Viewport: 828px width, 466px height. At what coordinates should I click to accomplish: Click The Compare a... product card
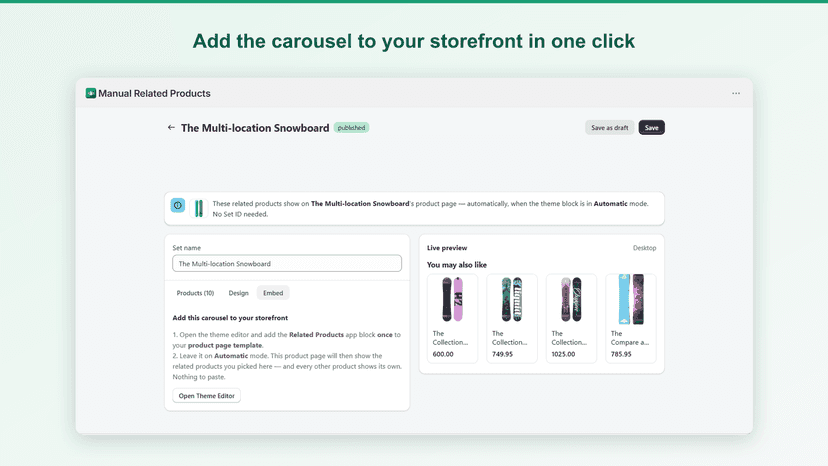coord(631,318)
